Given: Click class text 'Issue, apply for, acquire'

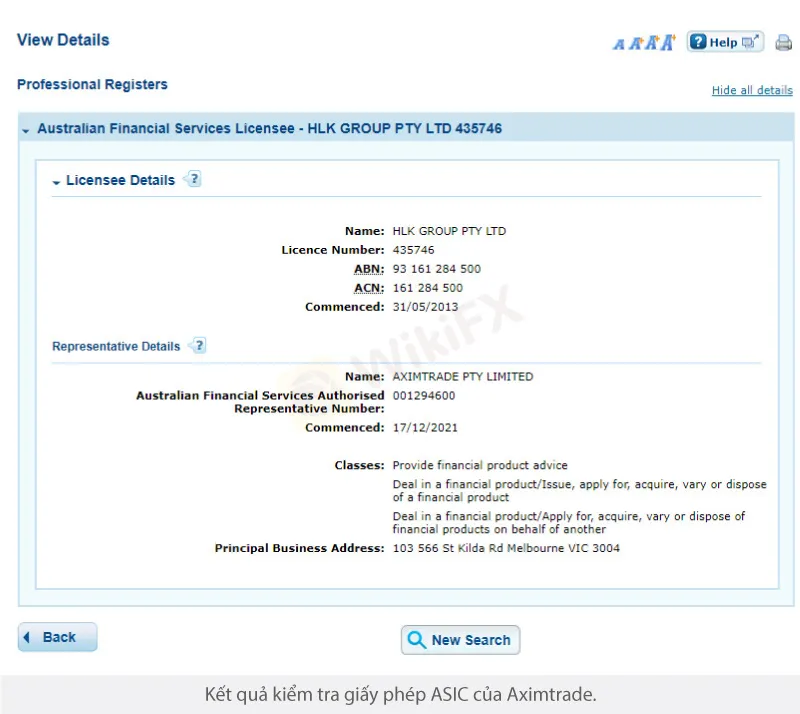Looking at the screenshot, I should point(609,484).
